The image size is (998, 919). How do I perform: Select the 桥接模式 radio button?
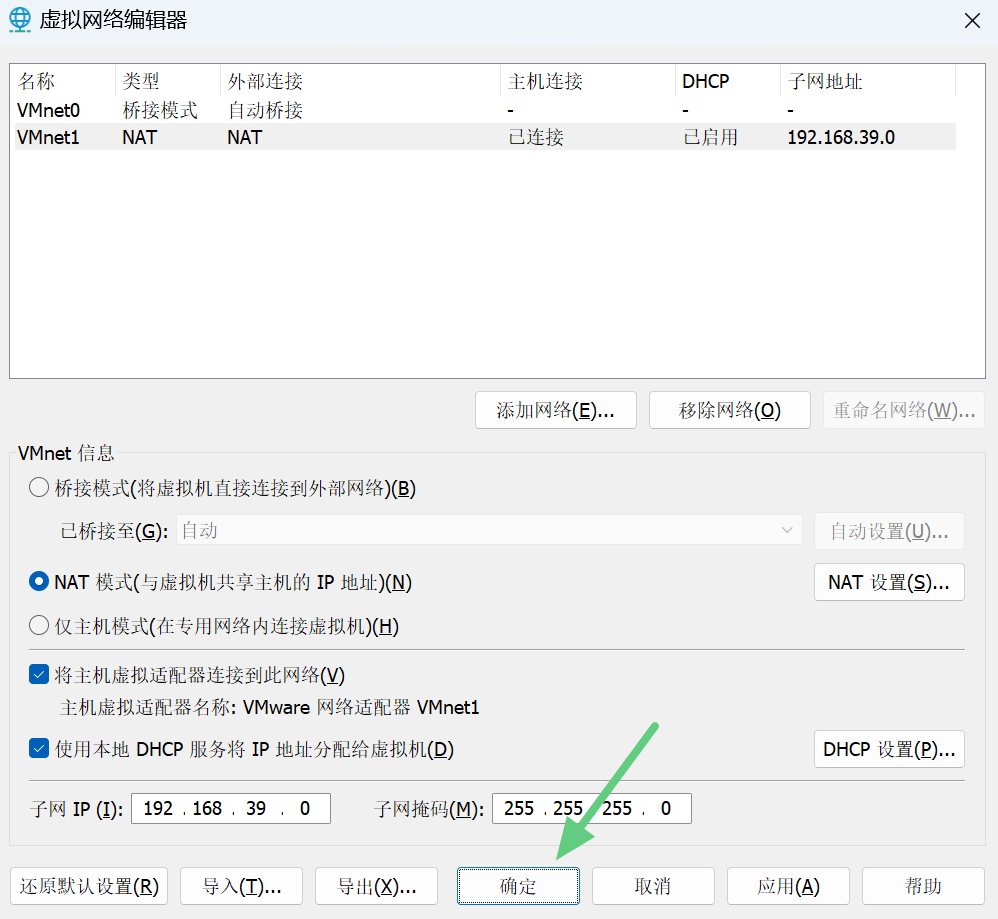pos(39,488)
